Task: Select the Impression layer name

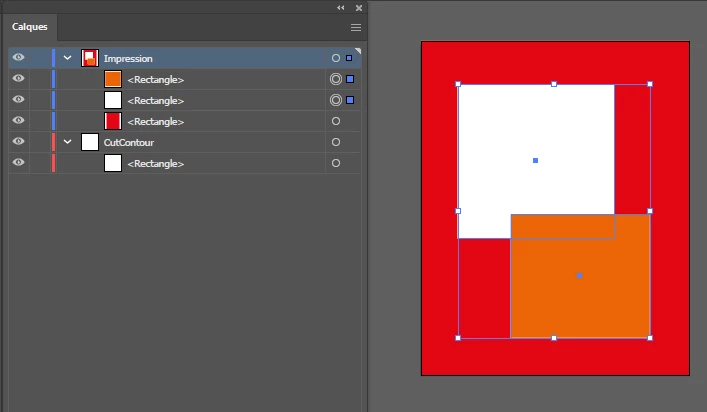Action: point(128,59)
